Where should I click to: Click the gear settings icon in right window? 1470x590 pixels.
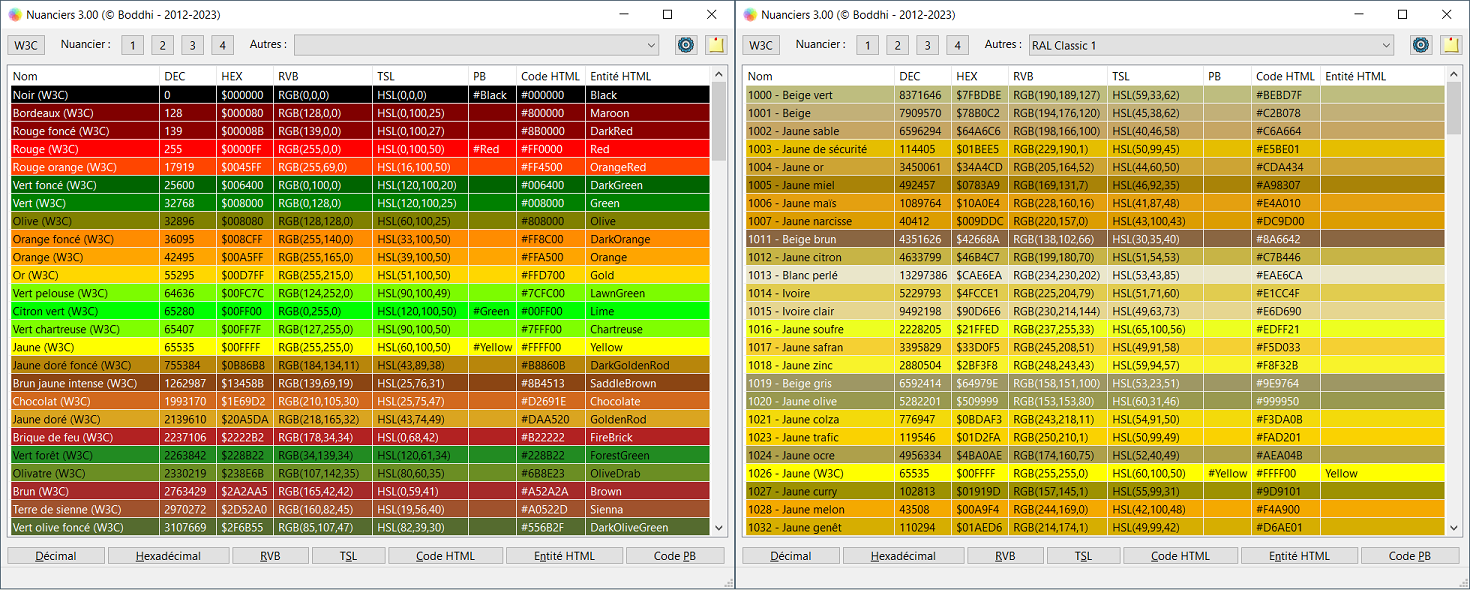pyautogui.click(x=1421, y=45)
